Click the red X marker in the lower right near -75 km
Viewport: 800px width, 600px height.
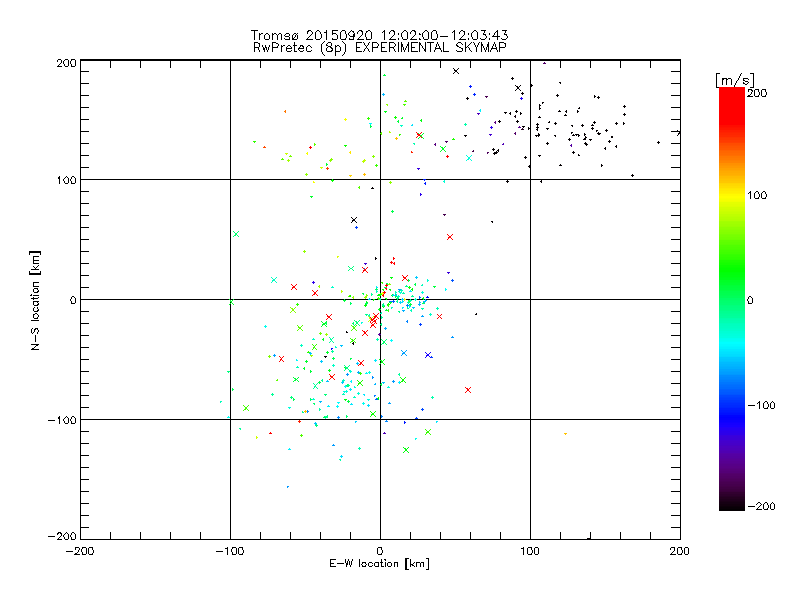pyautogui.click(x=468, y=390)
